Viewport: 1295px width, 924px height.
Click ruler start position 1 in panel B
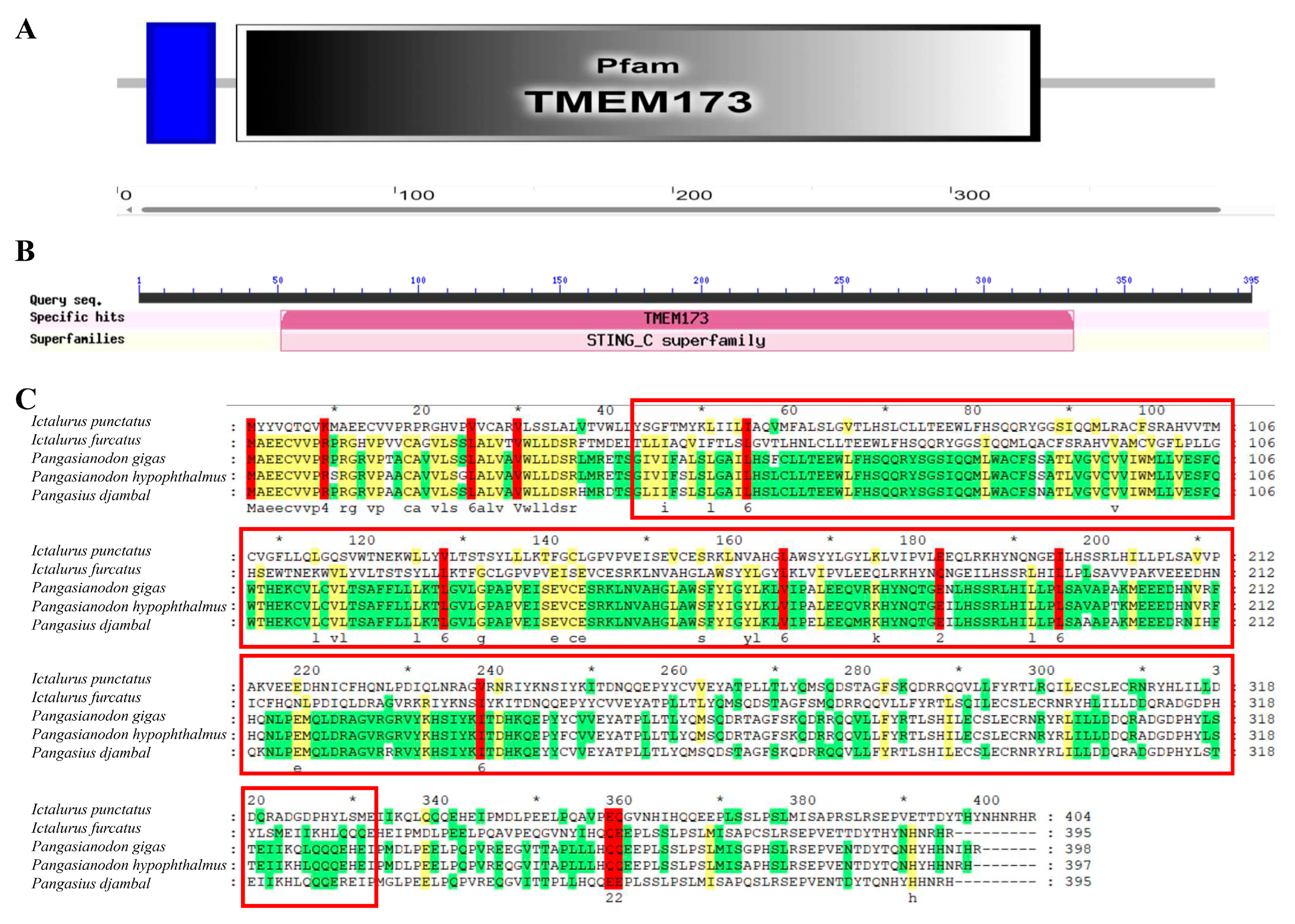tap(139, 280)
